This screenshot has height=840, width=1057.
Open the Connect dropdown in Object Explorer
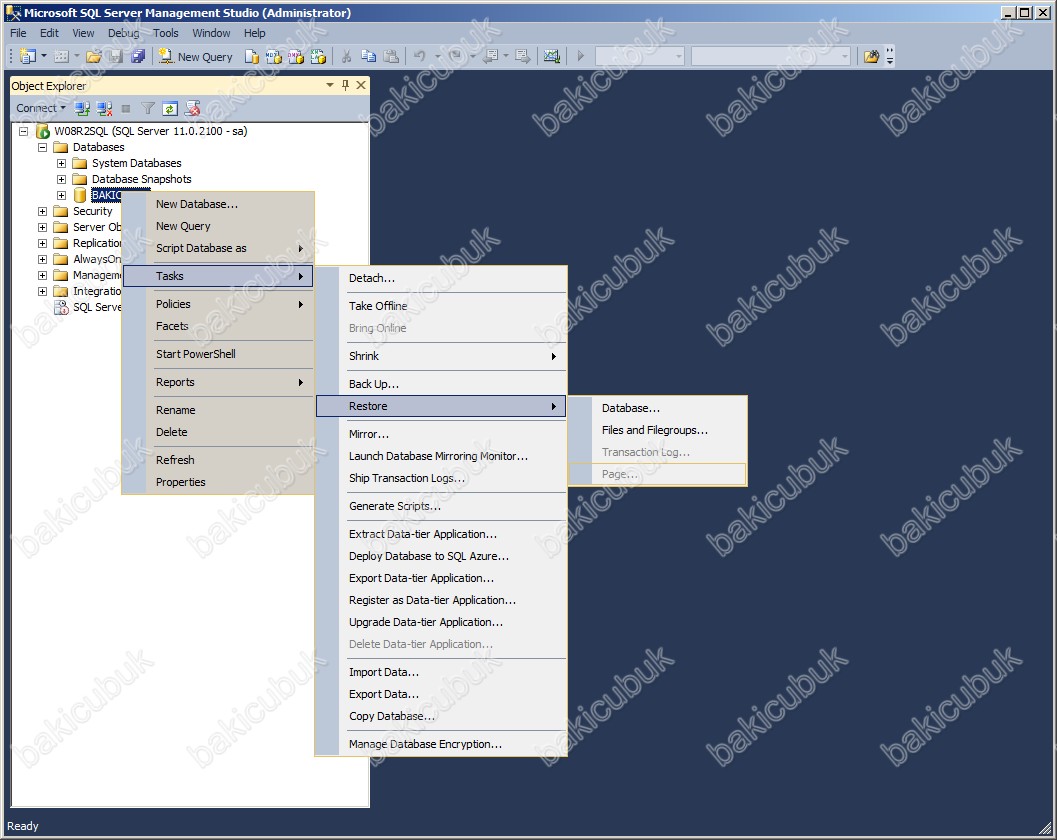point(40,108)
